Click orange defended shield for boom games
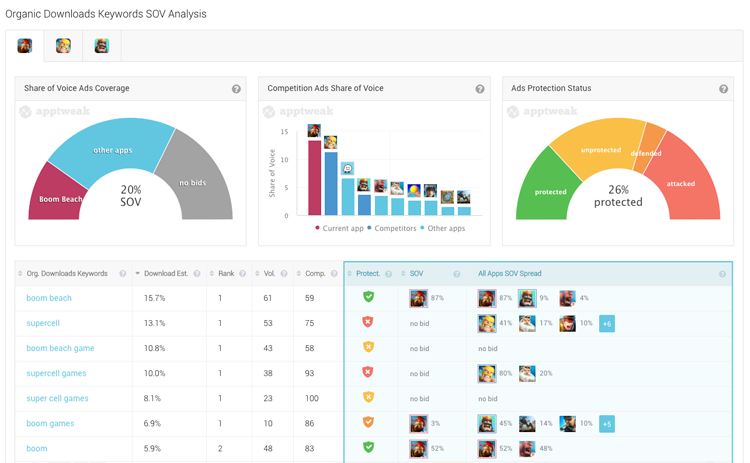Screen dimensions: 750x463 (368, 422)
